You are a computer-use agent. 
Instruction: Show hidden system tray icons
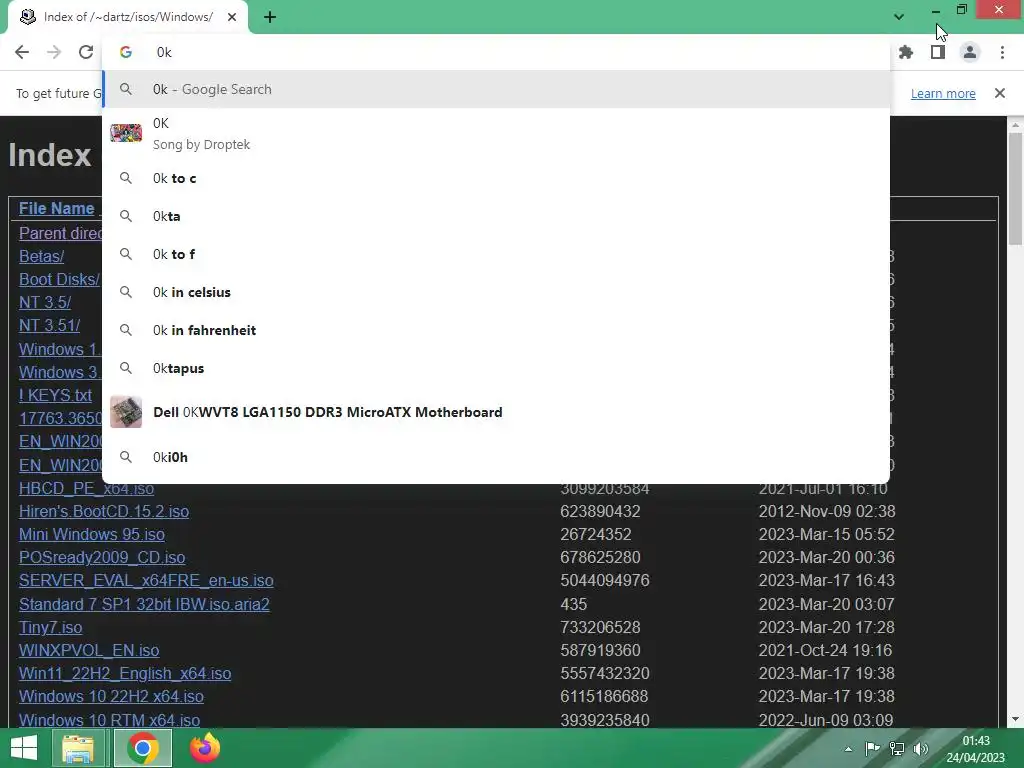(848, 749)
